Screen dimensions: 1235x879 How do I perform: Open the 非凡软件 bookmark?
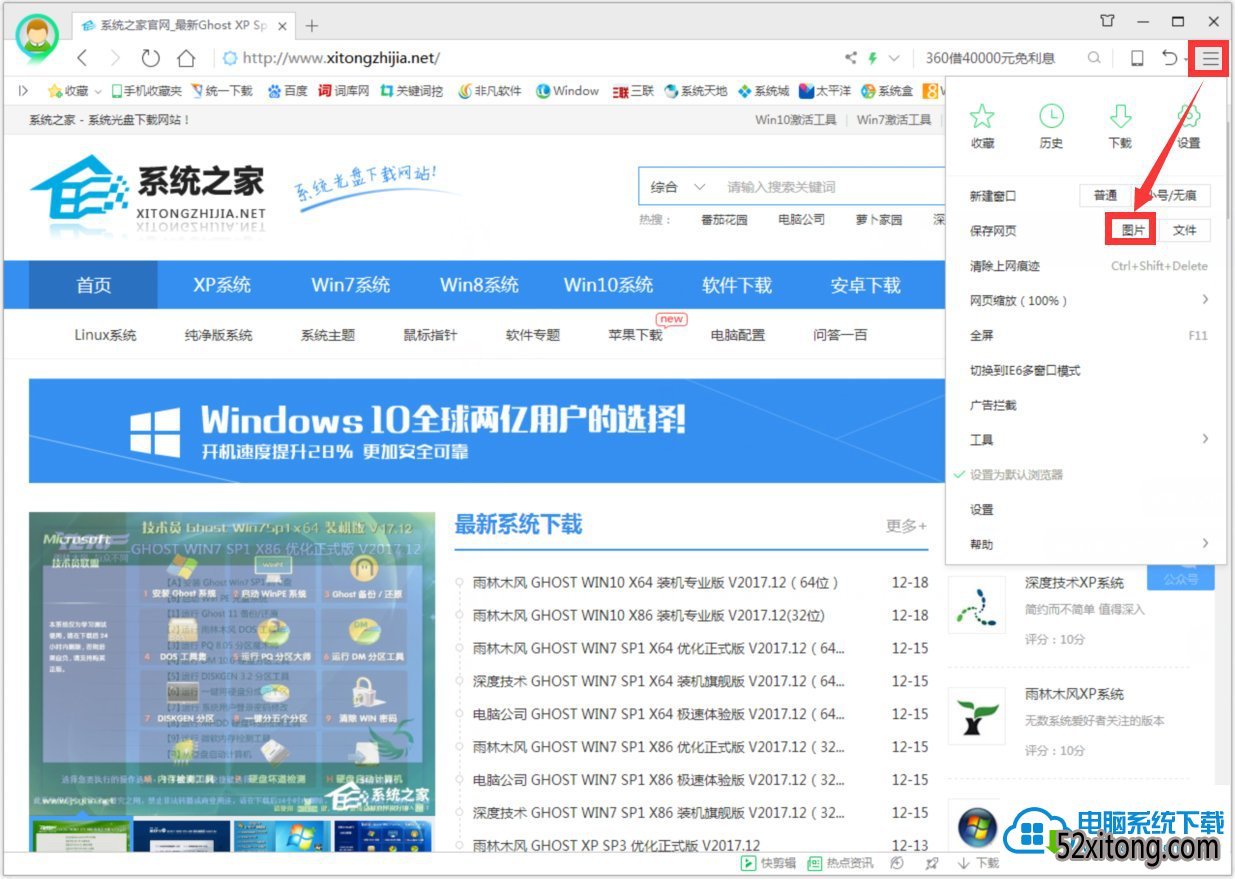pyautogui.click(x=490, y=91)
